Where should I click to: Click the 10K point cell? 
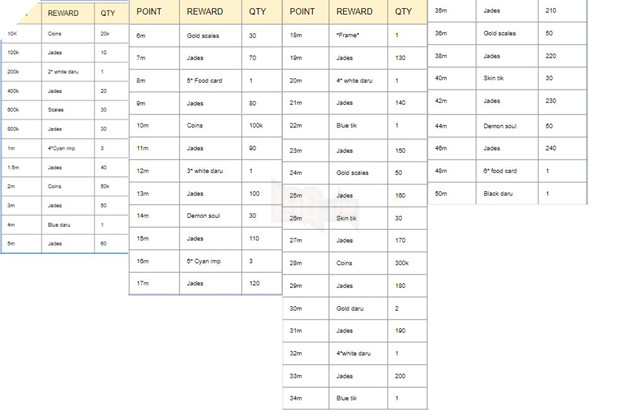click(12, 34)
